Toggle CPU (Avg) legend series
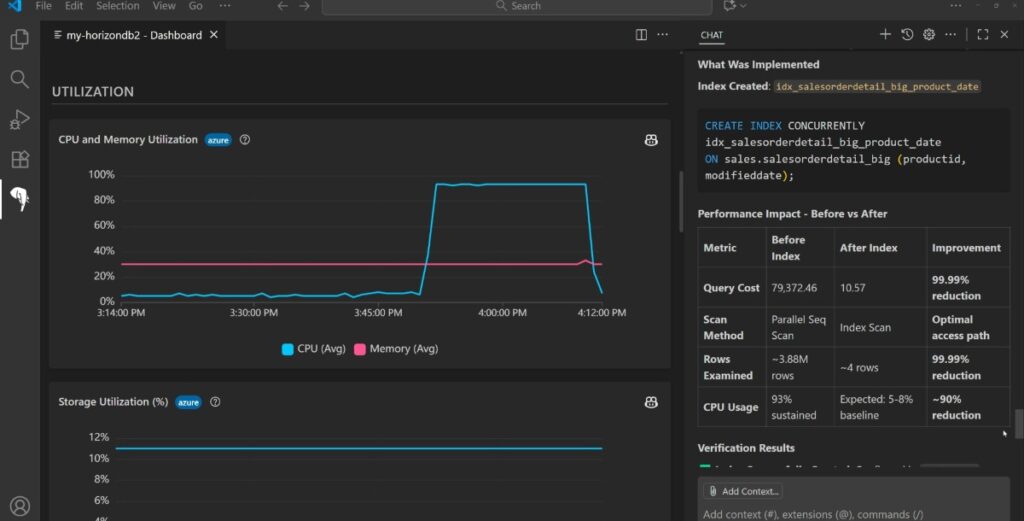Viewport: 1024px width, 521px height. click(313, 349)
